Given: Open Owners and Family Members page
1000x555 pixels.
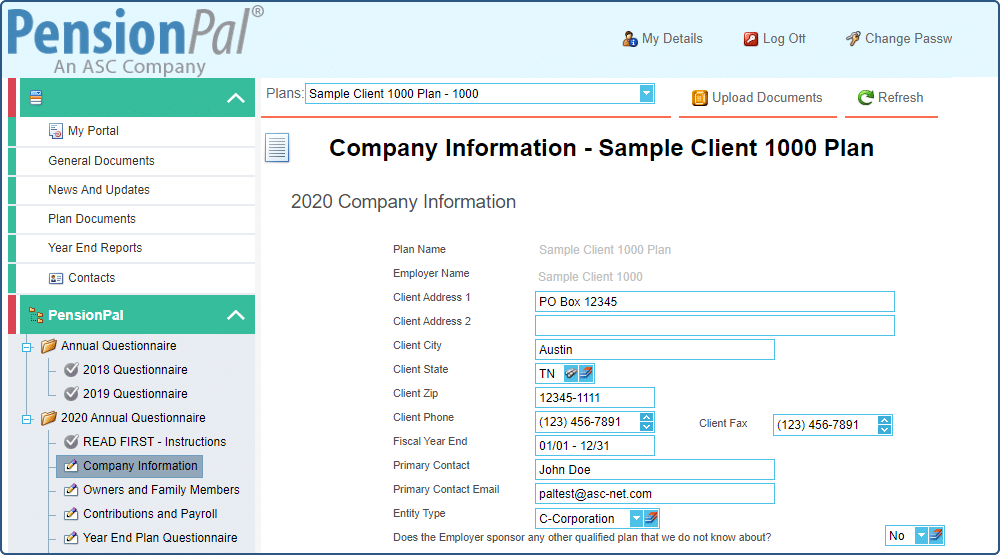Looking at the screenshot, I should (x=161, y=490).
